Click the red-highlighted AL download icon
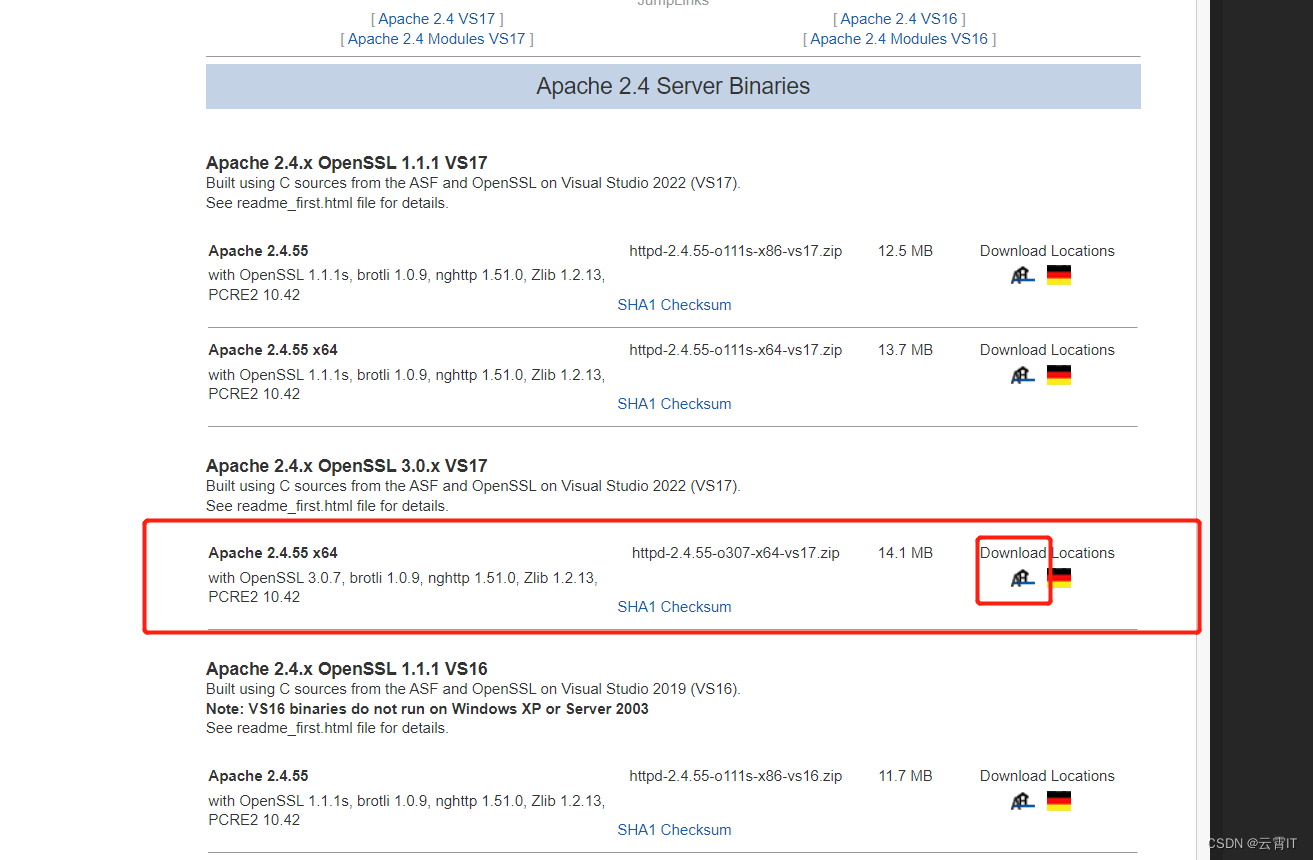The image size is (1313, 860). 1022,577
